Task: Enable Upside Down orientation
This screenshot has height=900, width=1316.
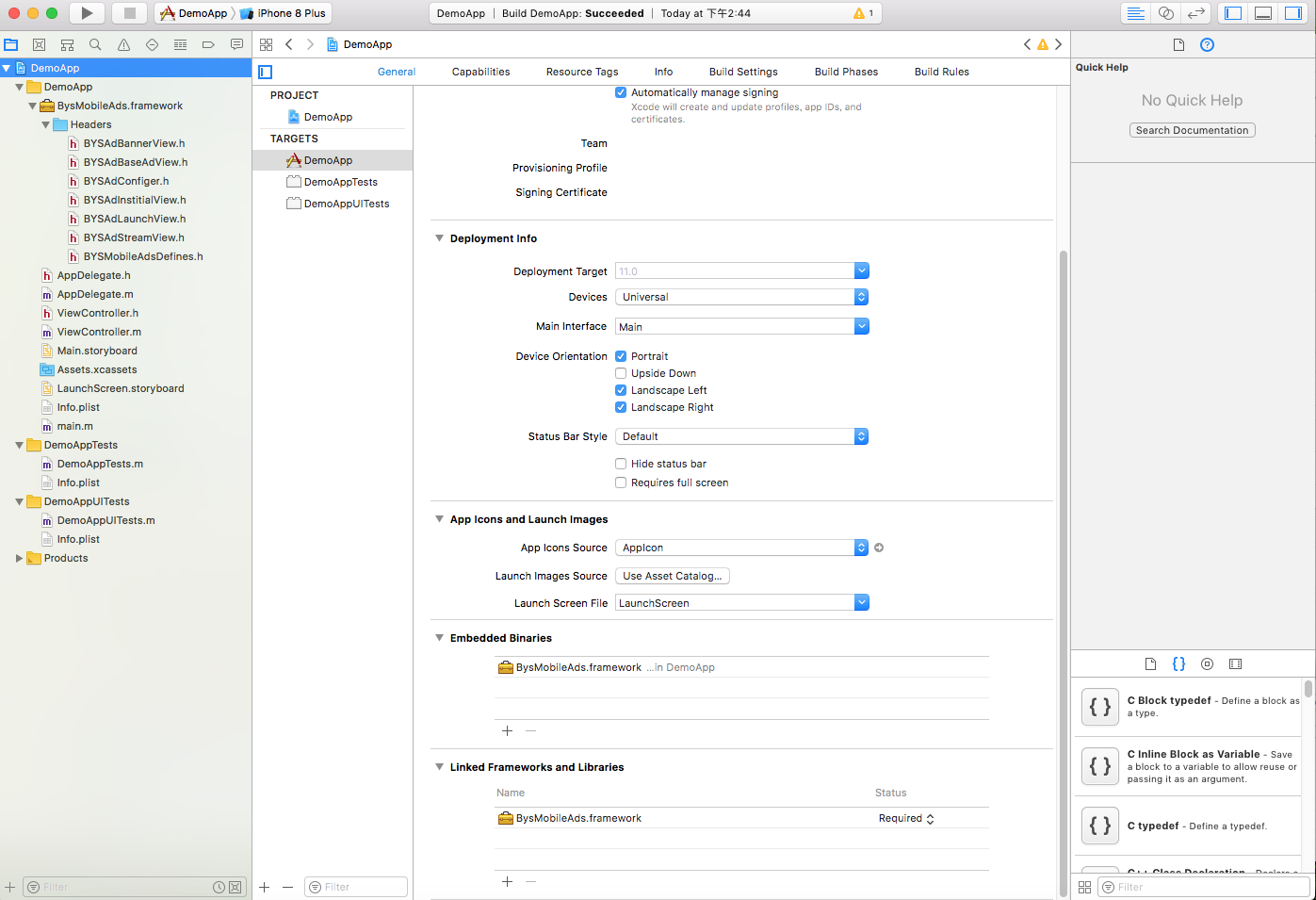Action: (621, 373)
